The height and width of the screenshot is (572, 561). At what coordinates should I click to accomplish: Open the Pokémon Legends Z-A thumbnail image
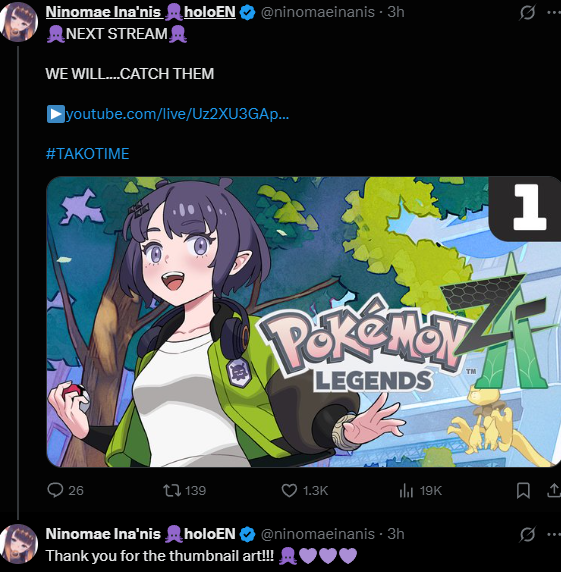pyautogui.click(x=303, y=321)
